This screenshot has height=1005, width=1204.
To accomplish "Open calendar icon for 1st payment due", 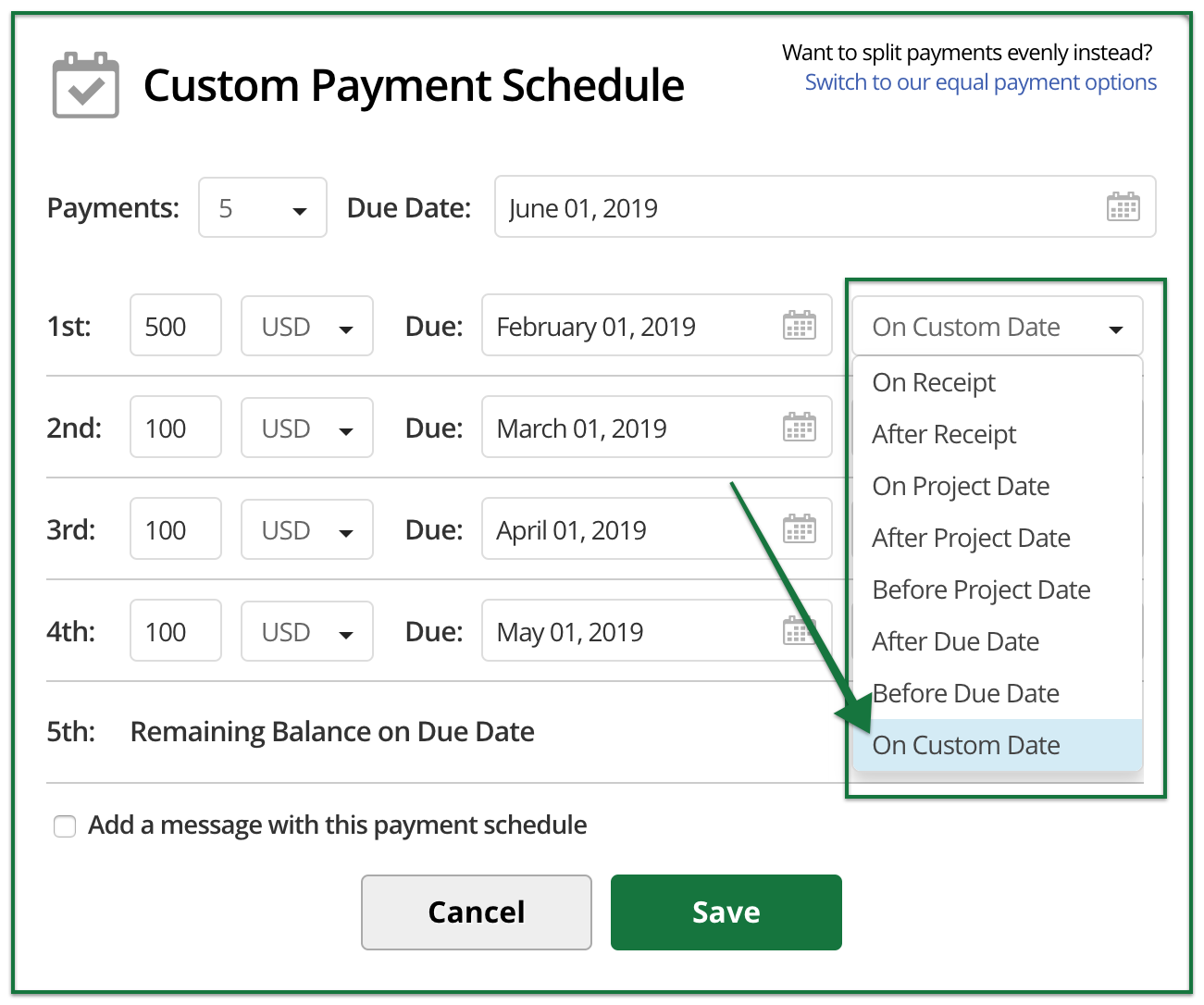I will pyautogui.click(x=799, y=326).
